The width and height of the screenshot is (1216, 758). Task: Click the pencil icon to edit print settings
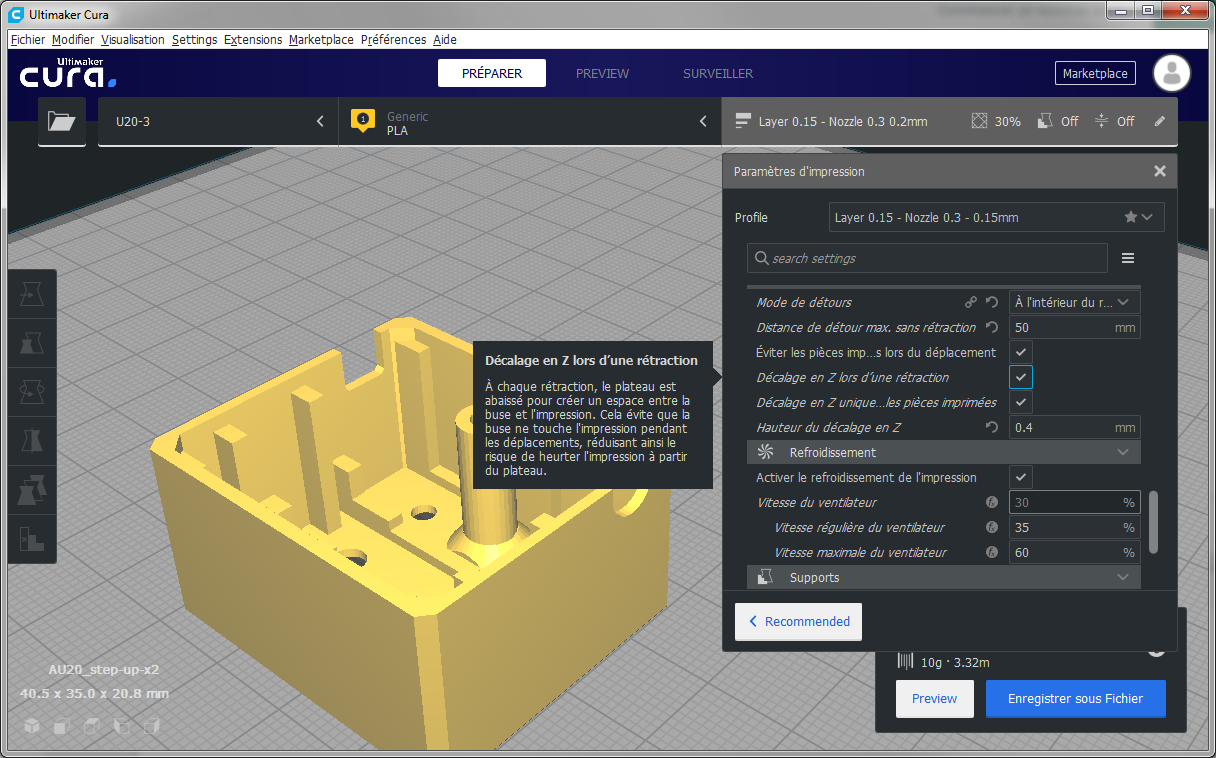click(1160, 121)
